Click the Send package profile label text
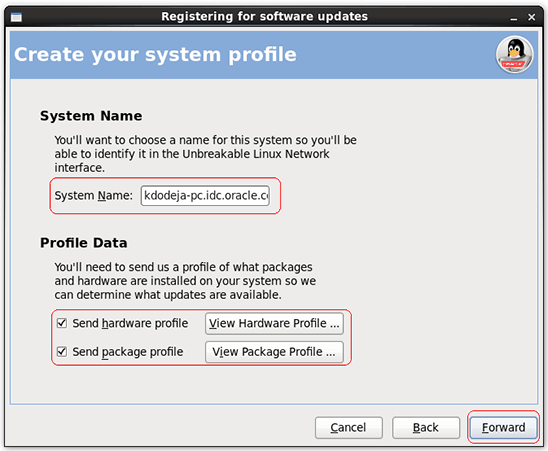 coord(128,352)
